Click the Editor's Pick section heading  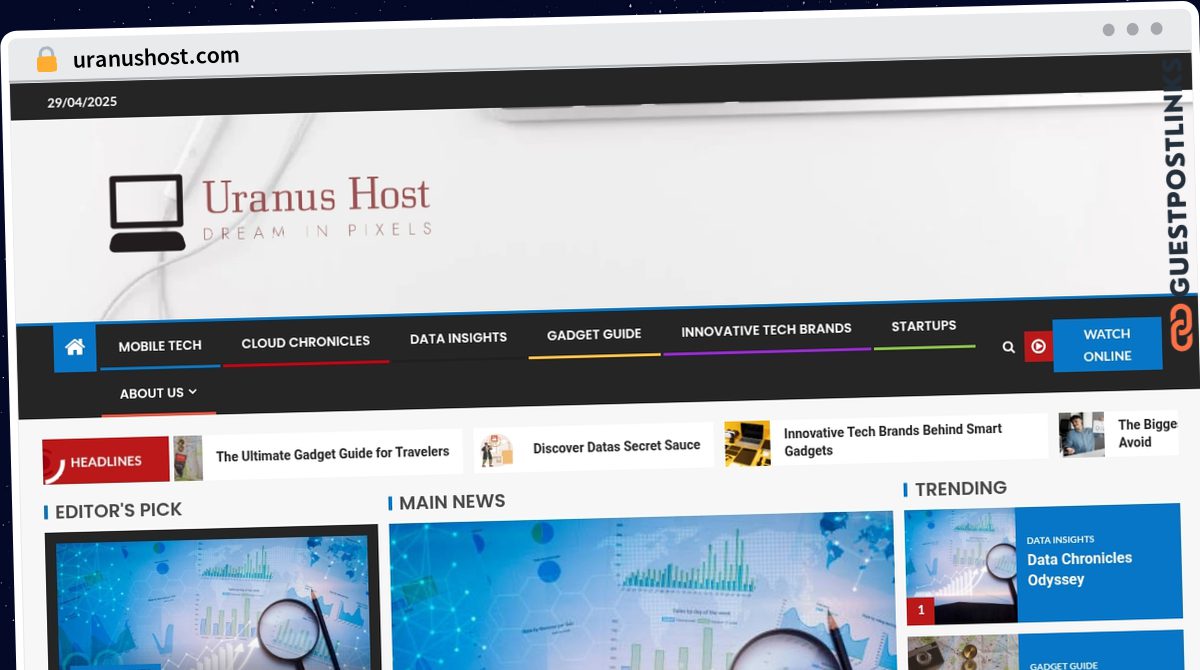[x=118, y=511]
